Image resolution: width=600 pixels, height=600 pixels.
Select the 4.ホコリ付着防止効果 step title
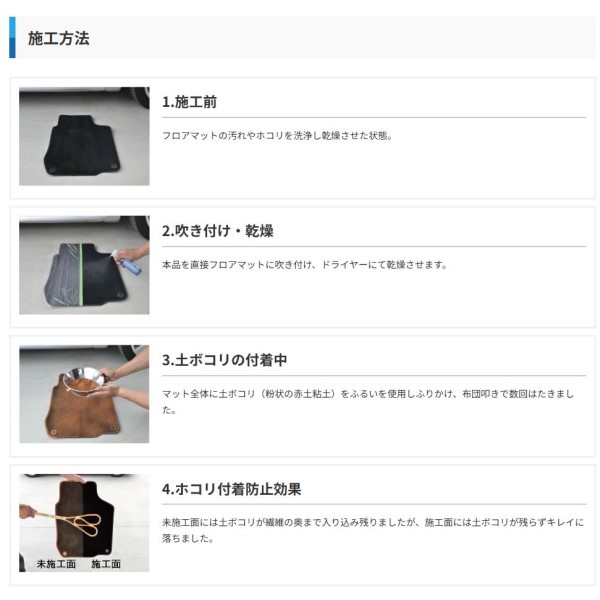(x=232, y=489)
